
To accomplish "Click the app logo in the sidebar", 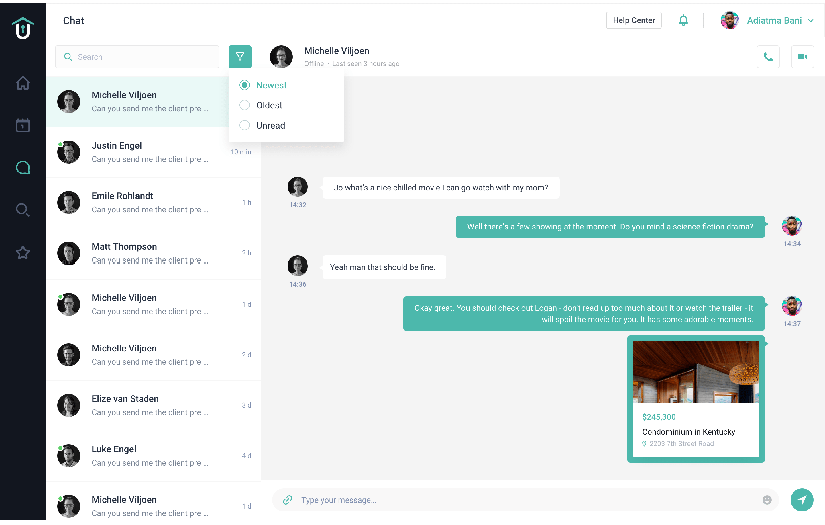I will point(23,28).
